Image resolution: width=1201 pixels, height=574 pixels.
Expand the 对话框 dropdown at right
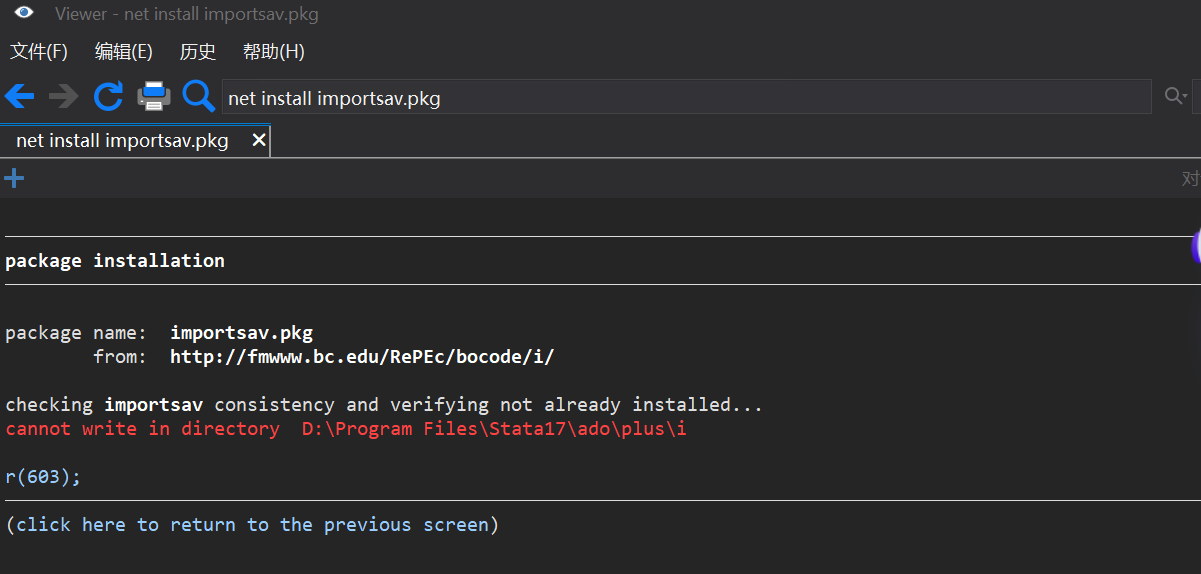[x=1190, y=179]
